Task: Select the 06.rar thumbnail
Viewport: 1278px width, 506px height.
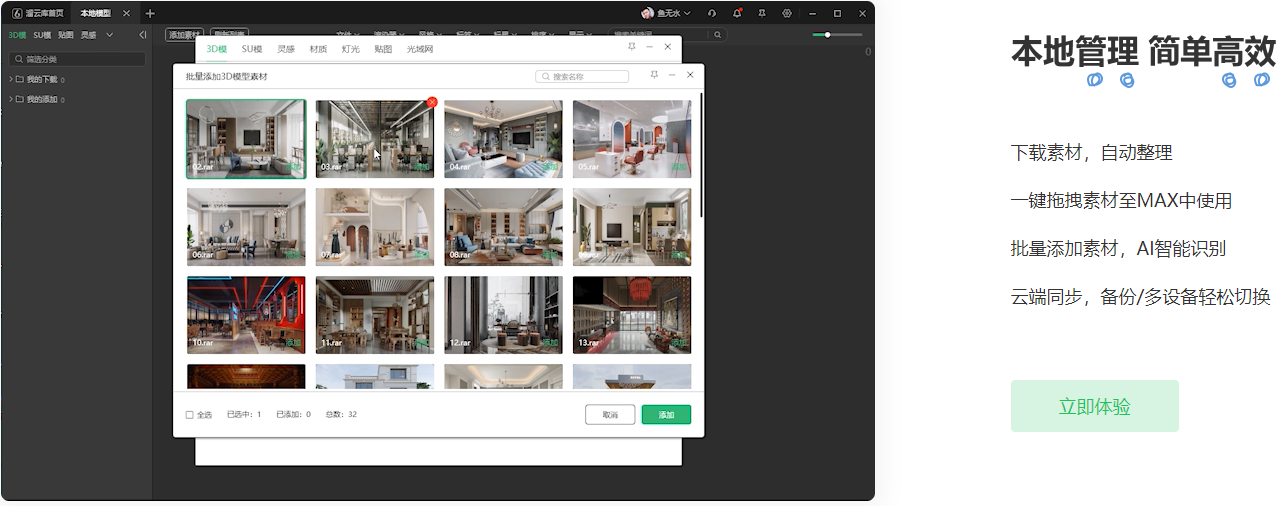Action: pos(246,227)
